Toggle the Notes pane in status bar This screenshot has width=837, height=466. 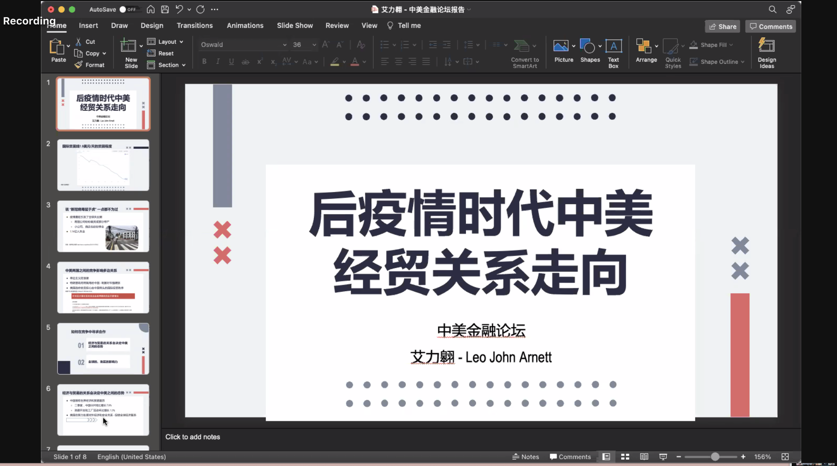tap(525, 457)
